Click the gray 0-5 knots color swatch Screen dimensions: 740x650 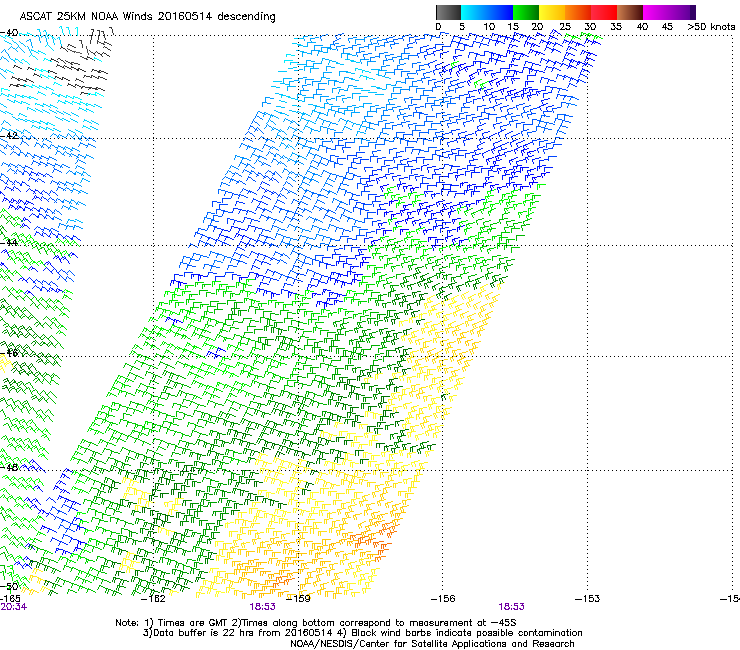448,12
